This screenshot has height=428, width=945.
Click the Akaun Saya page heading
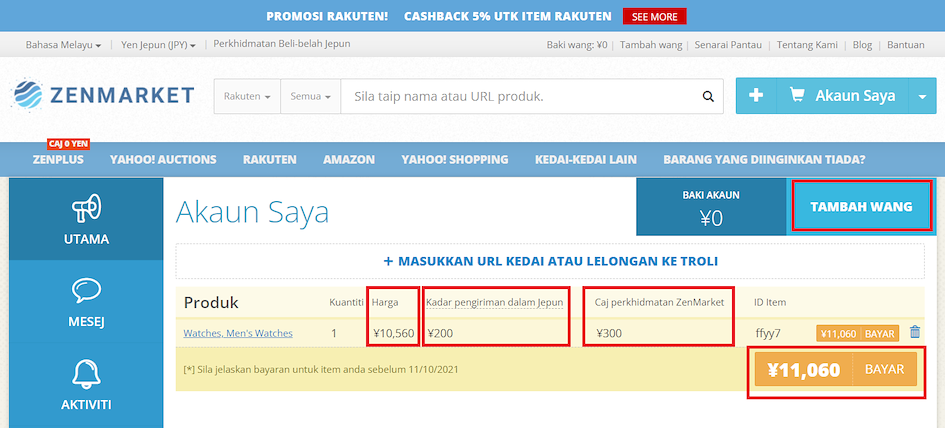[252, 213]
